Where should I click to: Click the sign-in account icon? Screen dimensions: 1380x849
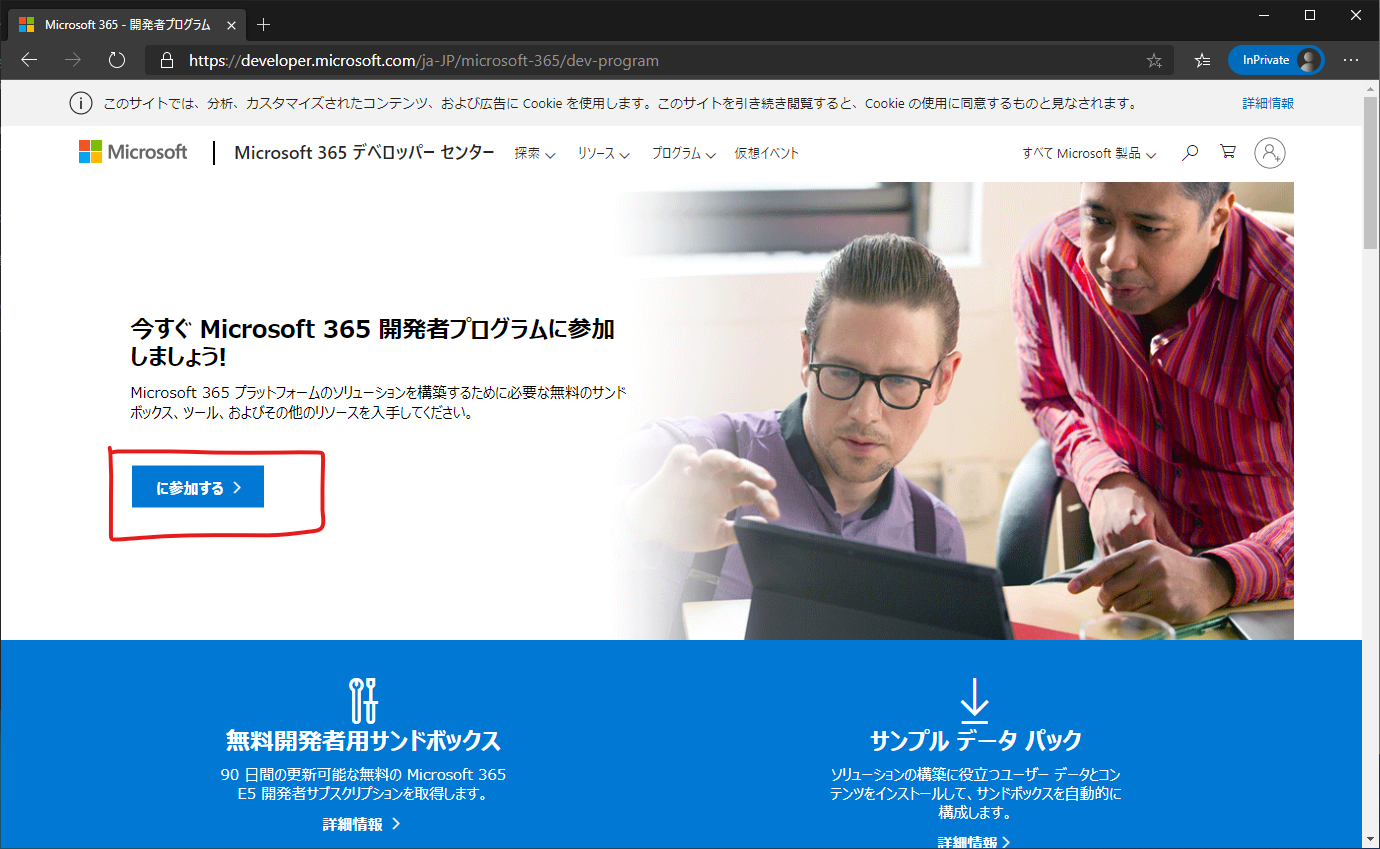pyautogui.click(x=1270, y=153)
